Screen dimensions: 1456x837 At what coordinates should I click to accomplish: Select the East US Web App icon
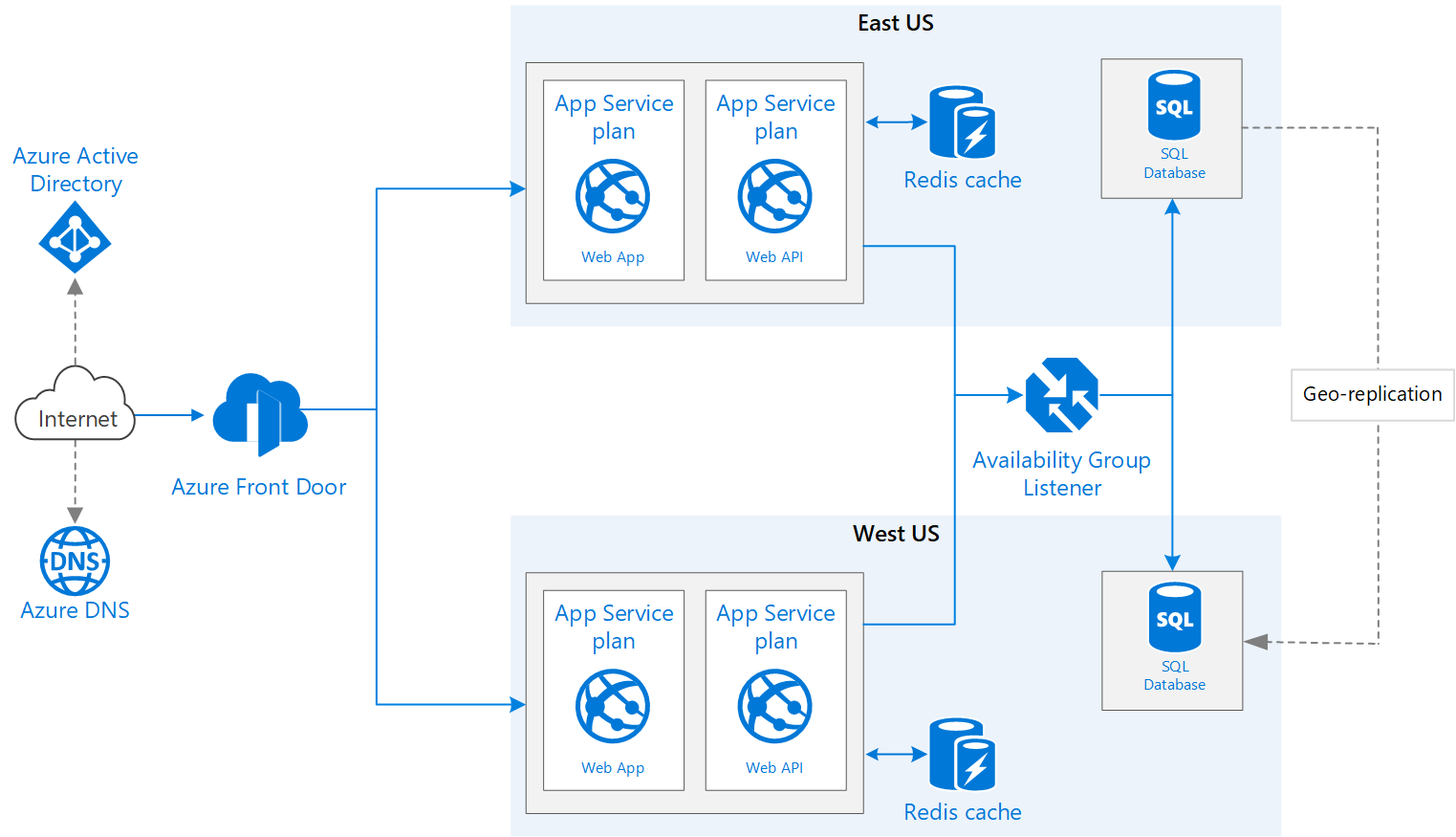coord(613,196)
